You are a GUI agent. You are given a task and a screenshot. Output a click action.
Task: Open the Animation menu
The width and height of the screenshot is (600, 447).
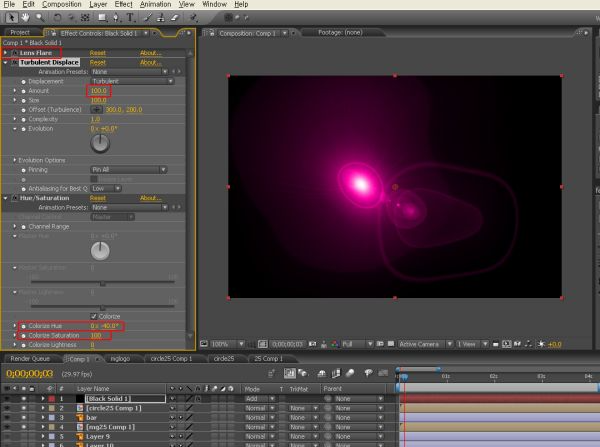(155, 4)
